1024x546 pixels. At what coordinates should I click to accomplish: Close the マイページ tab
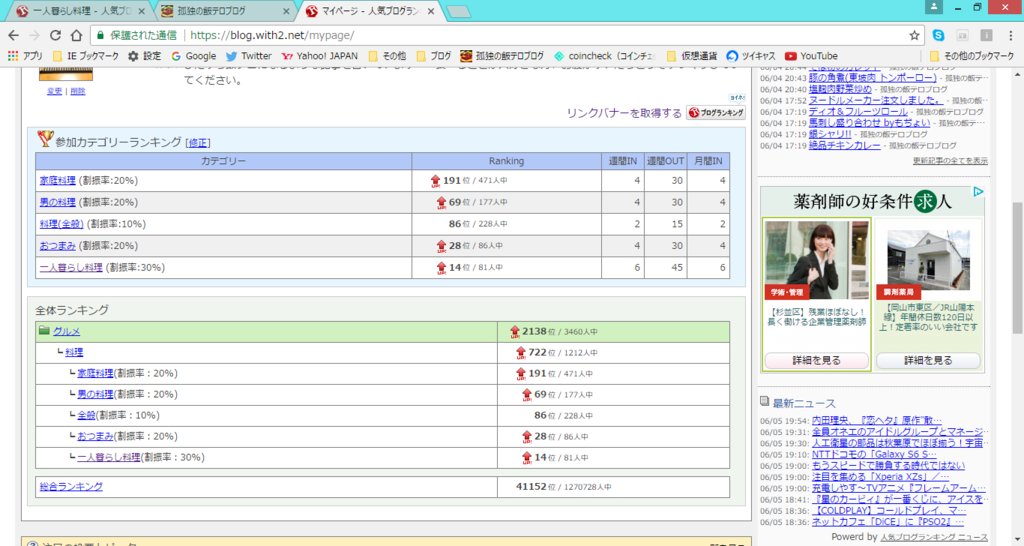(x=430, y=11)
